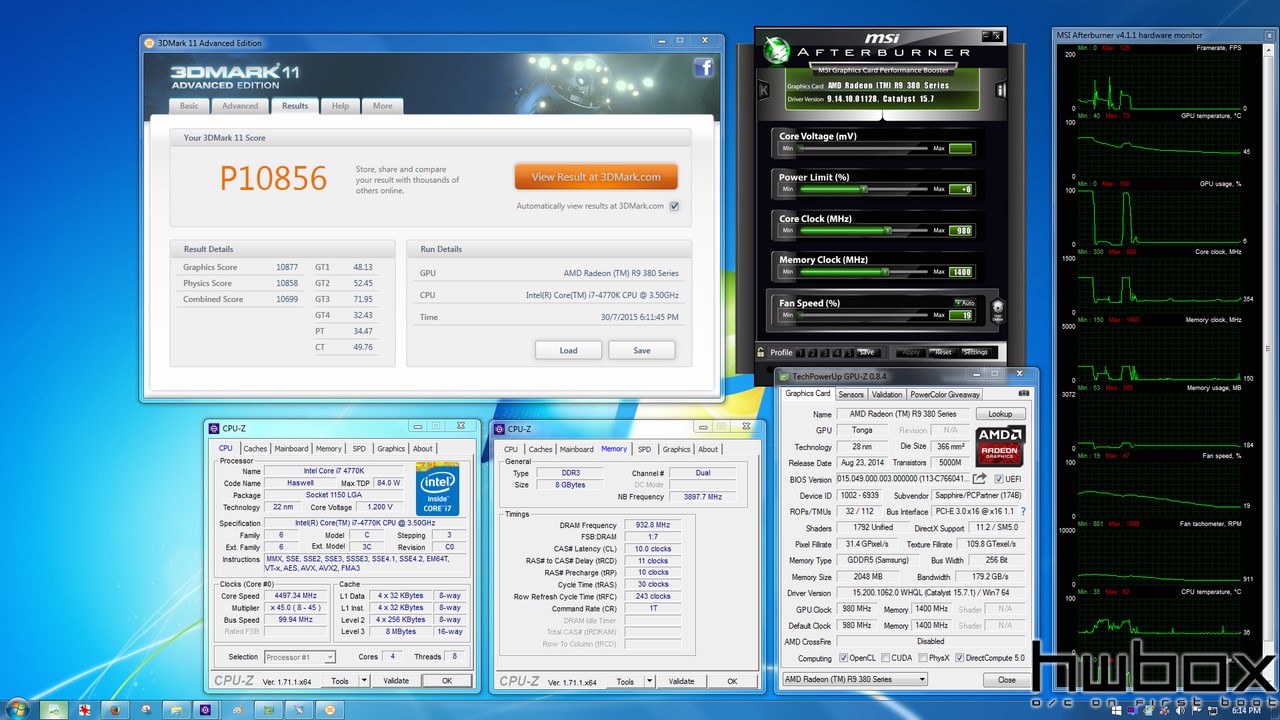Click the Close button in GPU-Z
The width and height of the screenshot is (1280, 720).
1006,679
